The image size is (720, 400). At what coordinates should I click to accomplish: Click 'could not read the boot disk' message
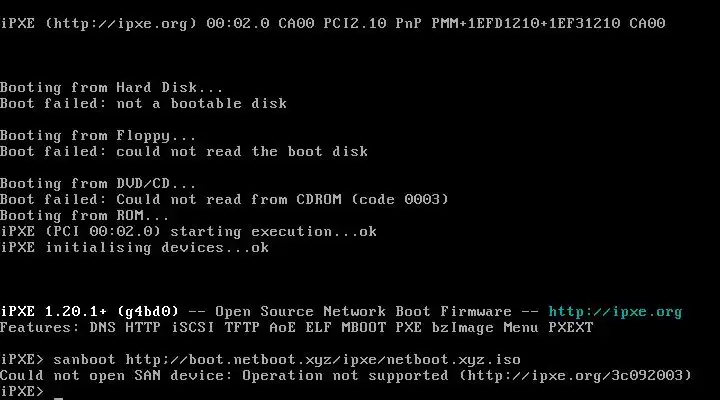point(242,152)
